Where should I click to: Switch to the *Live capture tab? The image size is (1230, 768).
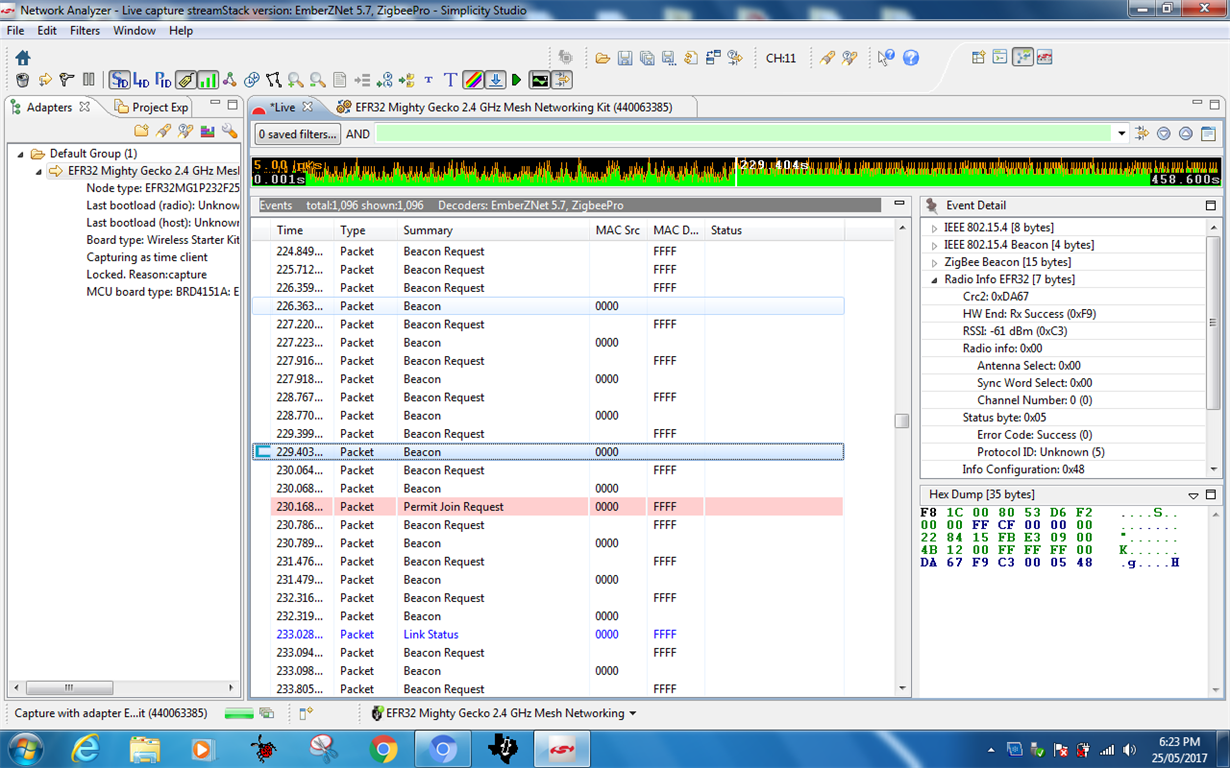(x=283, y=107)
